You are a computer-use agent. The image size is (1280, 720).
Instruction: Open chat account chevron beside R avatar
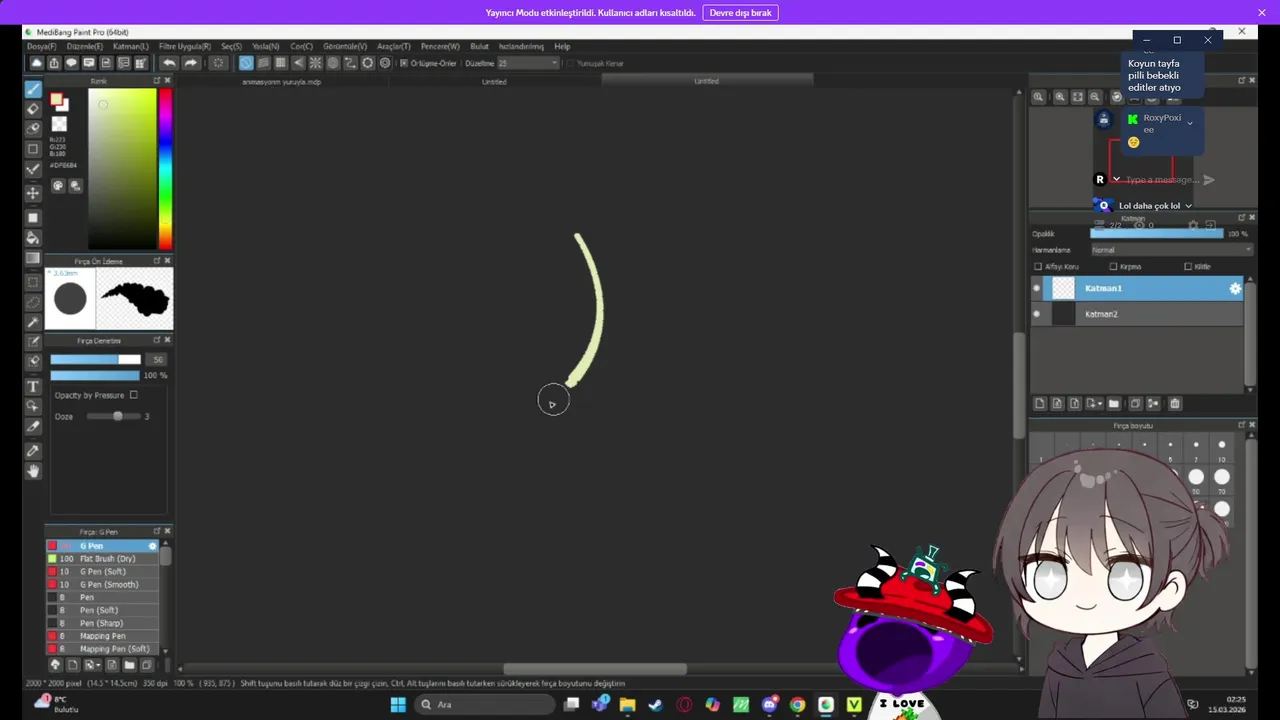coord(1116,180)
